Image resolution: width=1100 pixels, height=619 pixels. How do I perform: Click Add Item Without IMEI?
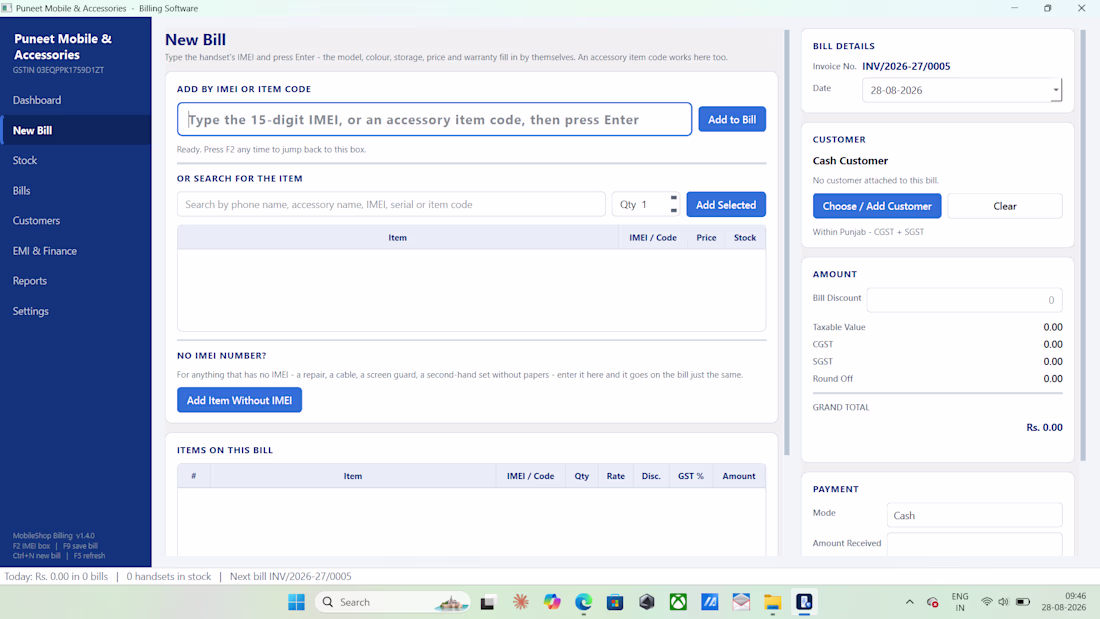(239, 400)
